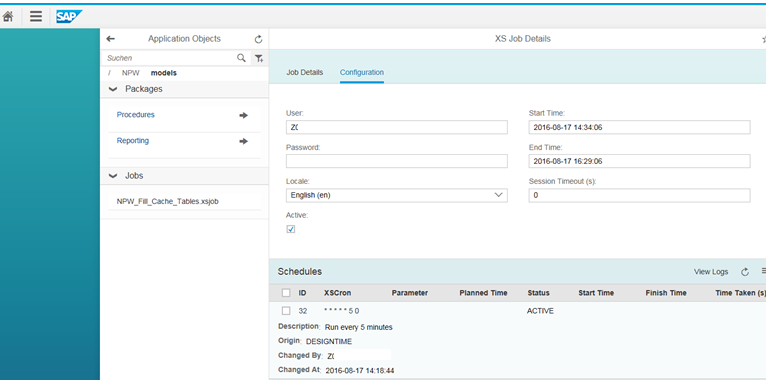Image resolution: width=769 pixels, height=381 pixels.
Task: Switch to the Job Details tab
Action: click(x=305, y=72)
